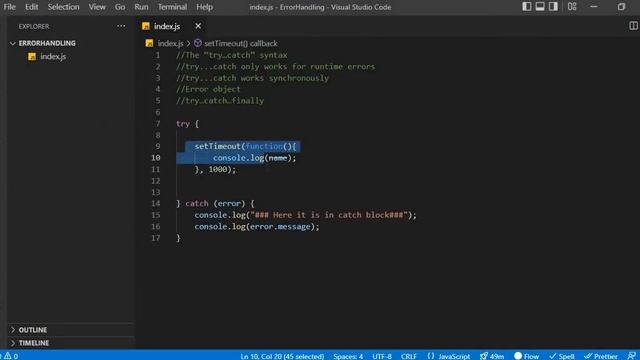Open feedback icon at status bar end

(x=631, y=356)
